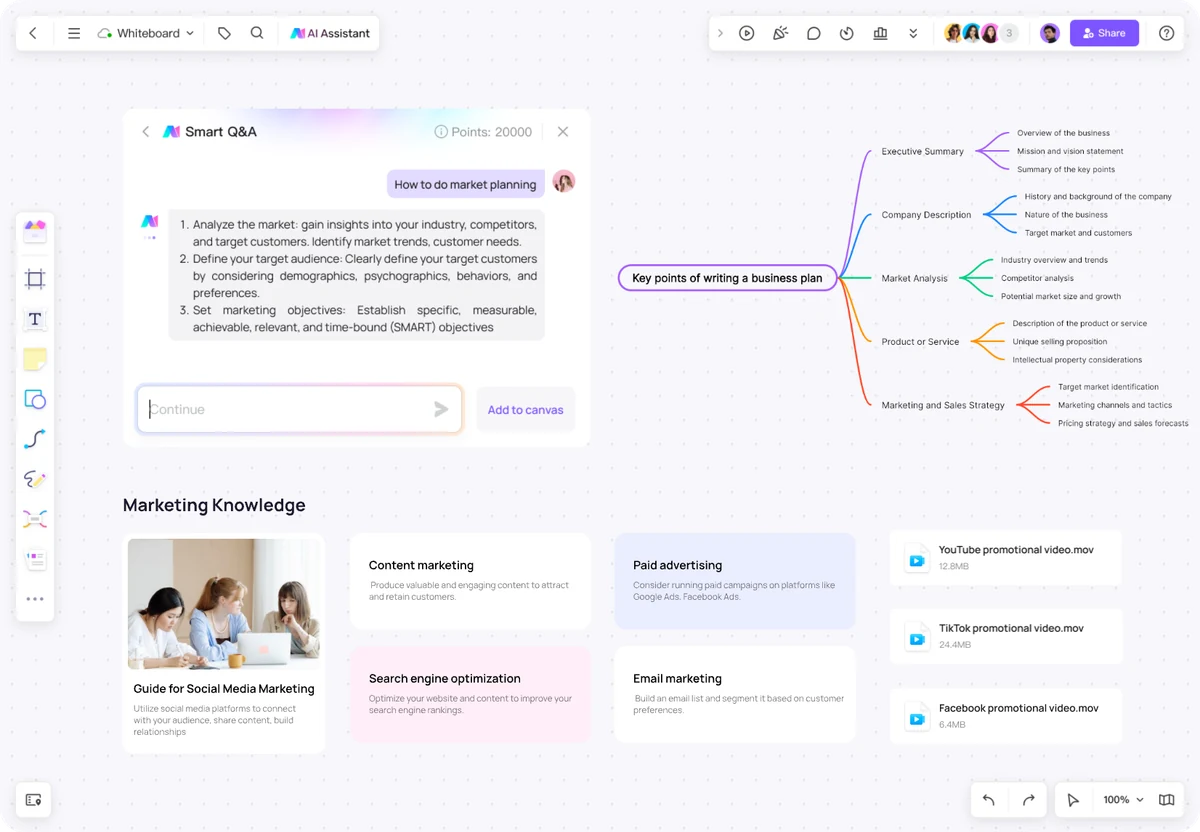Viewport: 1200px width, 832px height.
Task: Click the Unique selling proposition leaf
Action: pyautogui.click(x=1059, y=342)
